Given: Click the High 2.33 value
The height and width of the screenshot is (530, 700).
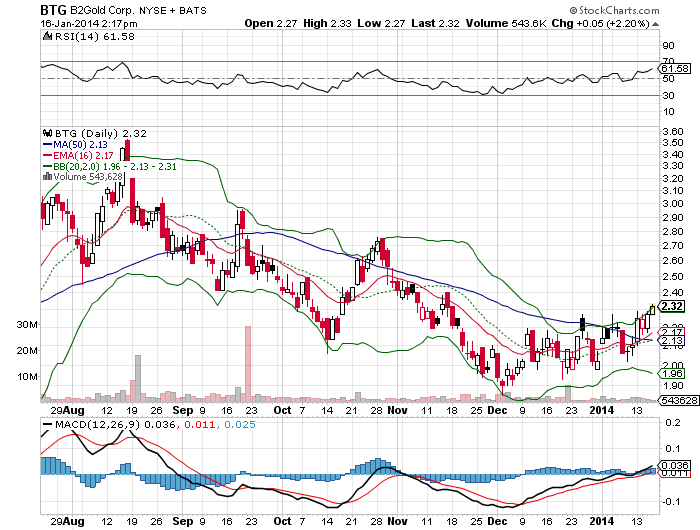Looking at the screenshot, I should [327, 23].
